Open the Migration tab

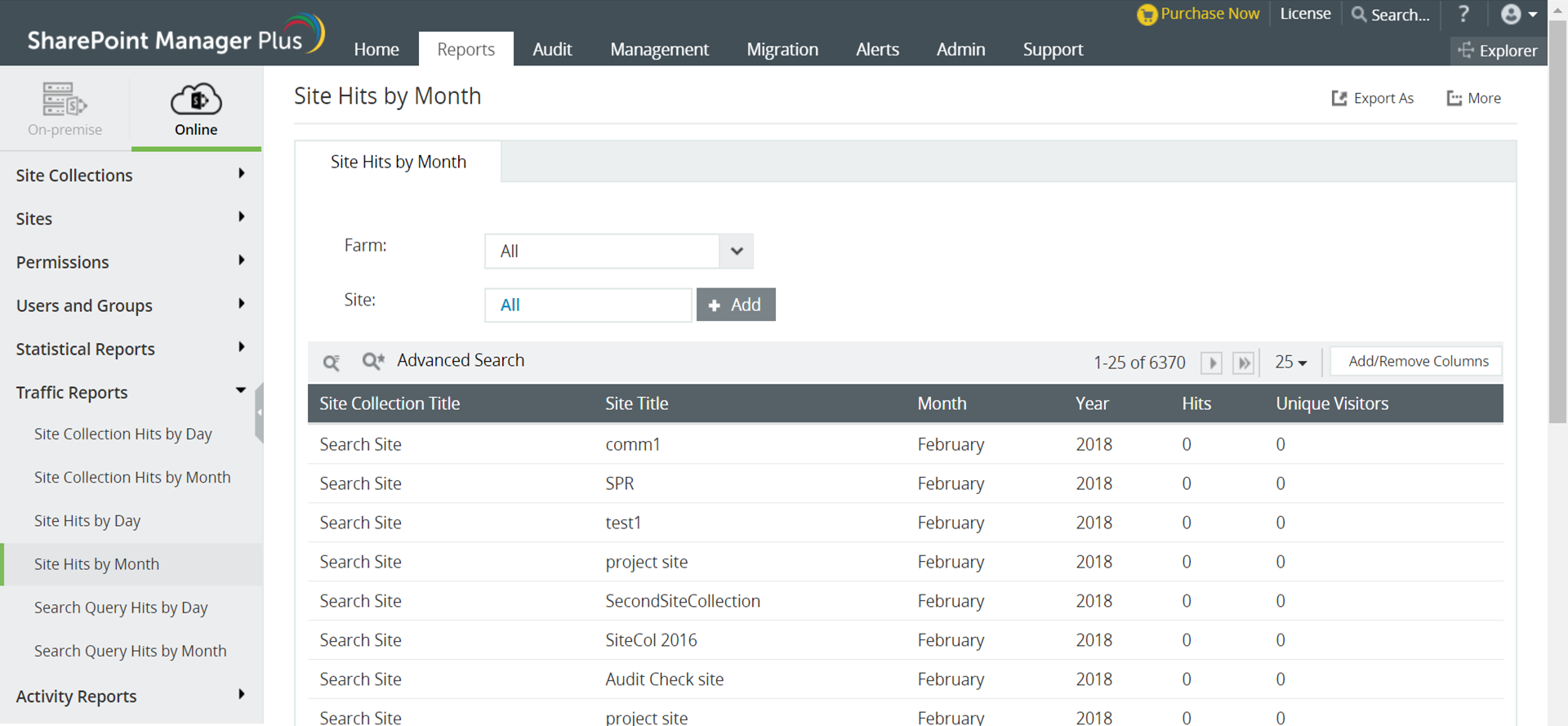click(x=782, y=49)
